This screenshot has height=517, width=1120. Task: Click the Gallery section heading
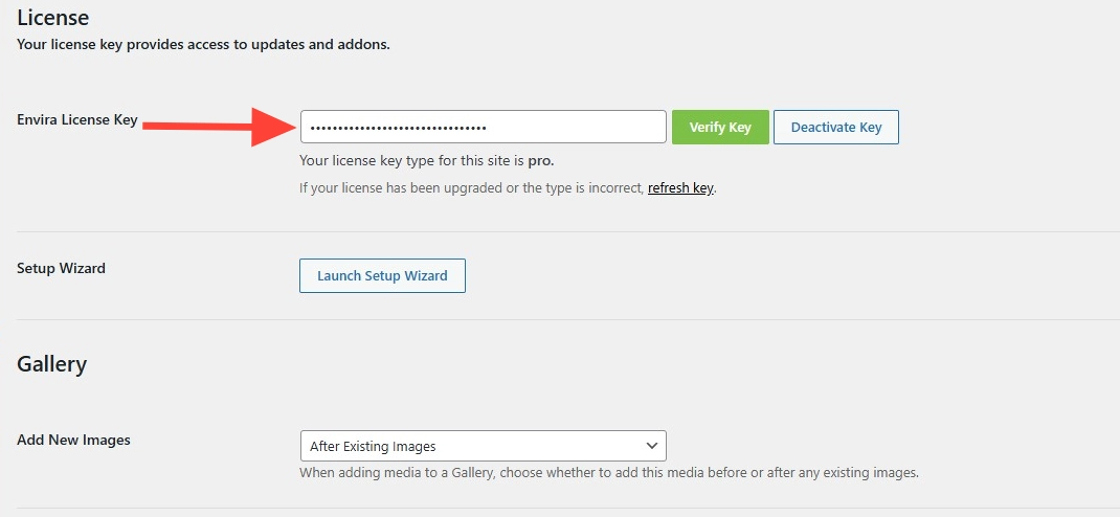point(51,364)
